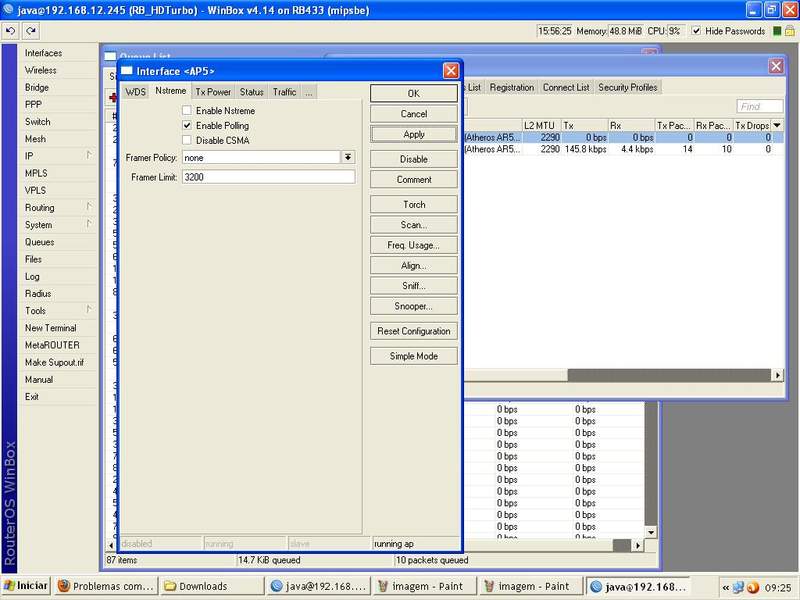This screenshot has width=800, height=600.
Task: Enable the Nstreme checkbox
Action: point(187,111)
